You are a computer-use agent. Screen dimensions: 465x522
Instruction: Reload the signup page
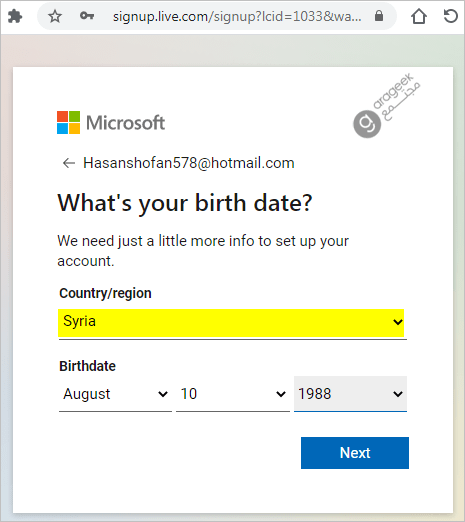pos(450,16)
